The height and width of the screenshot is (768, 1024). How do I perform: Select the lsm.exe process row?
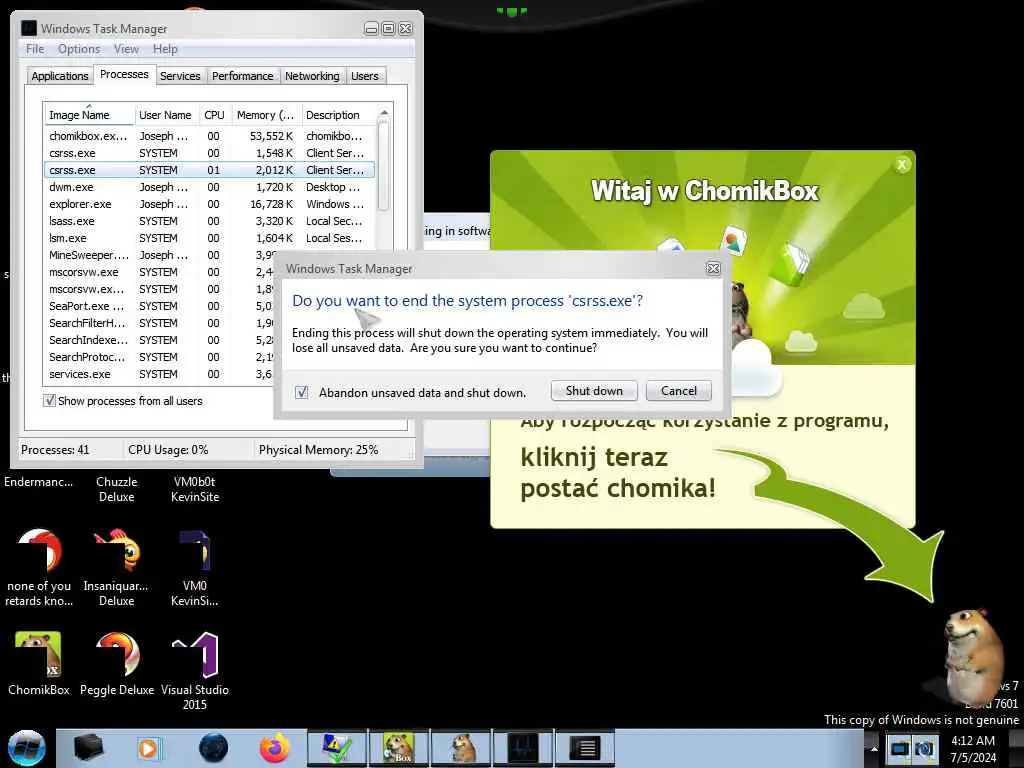(x=209, y=238)
